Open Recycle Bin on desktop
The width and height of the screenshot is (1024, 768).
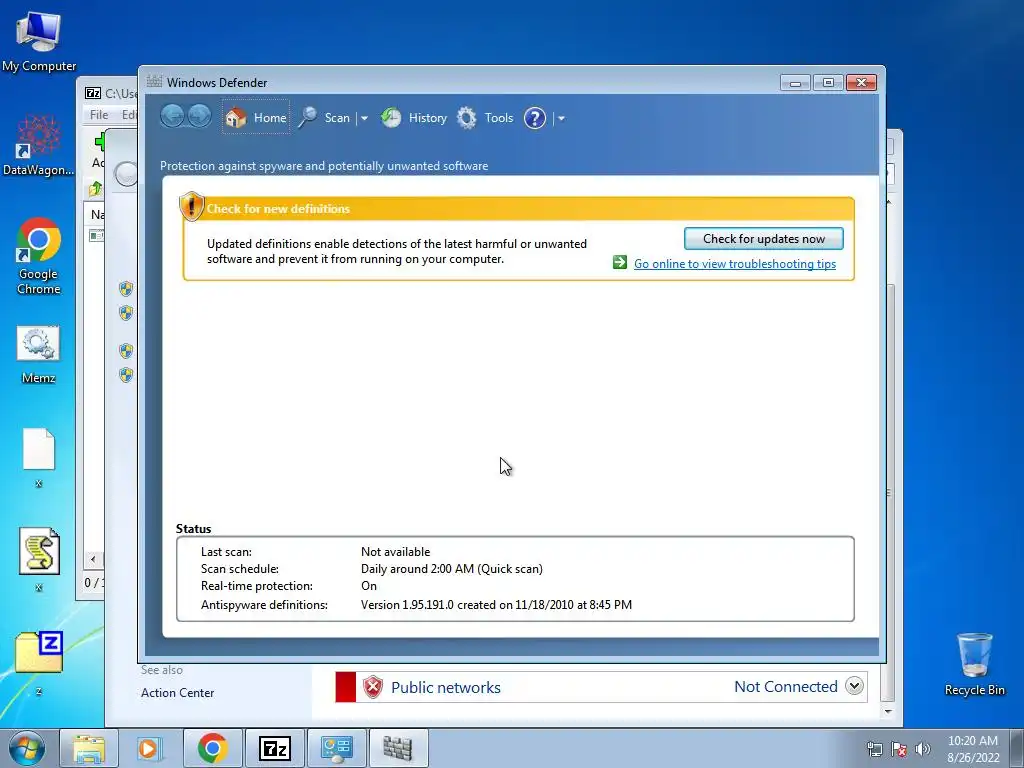pos(974,664)
